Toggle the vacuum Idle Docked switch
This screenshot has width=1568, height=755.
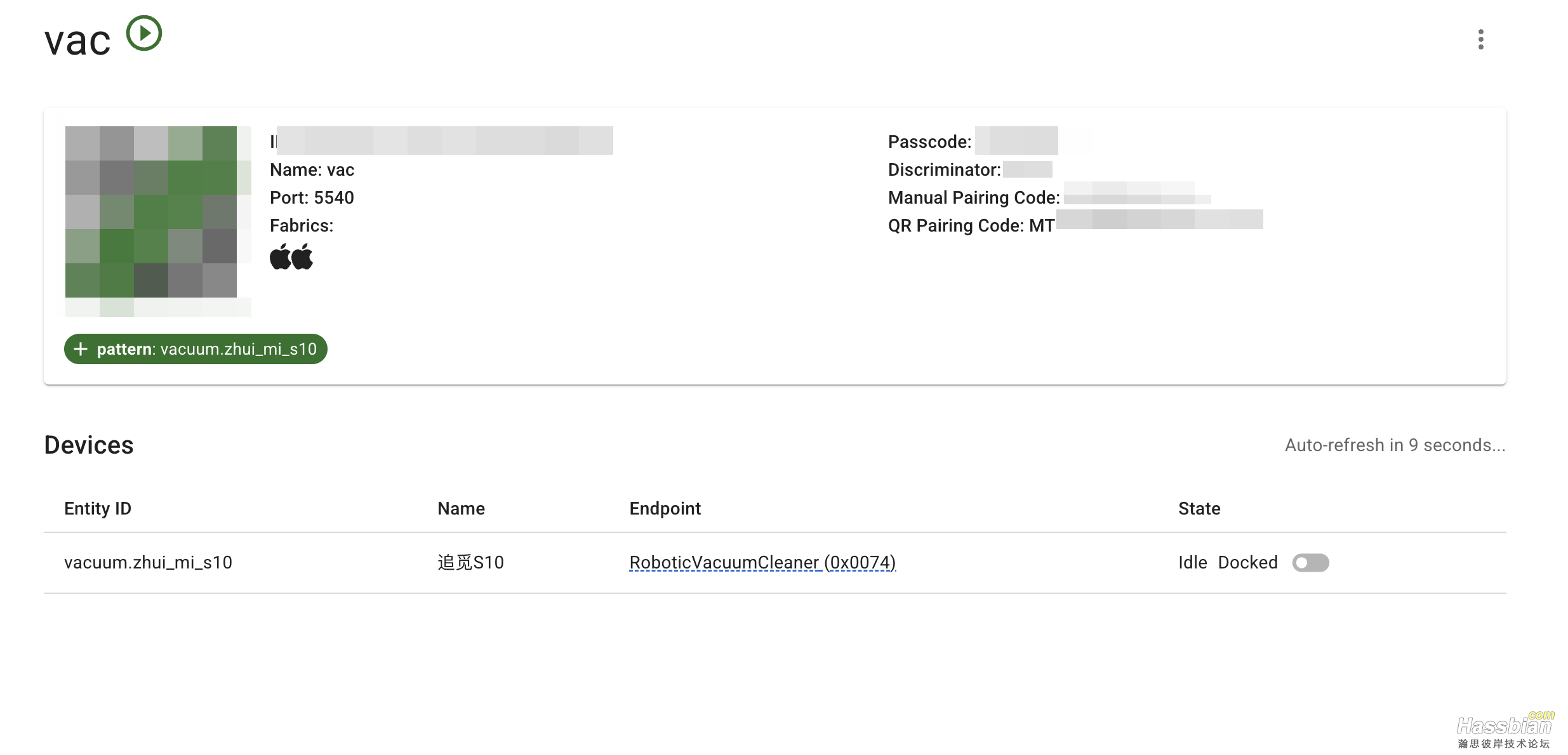pos(1310,563)
